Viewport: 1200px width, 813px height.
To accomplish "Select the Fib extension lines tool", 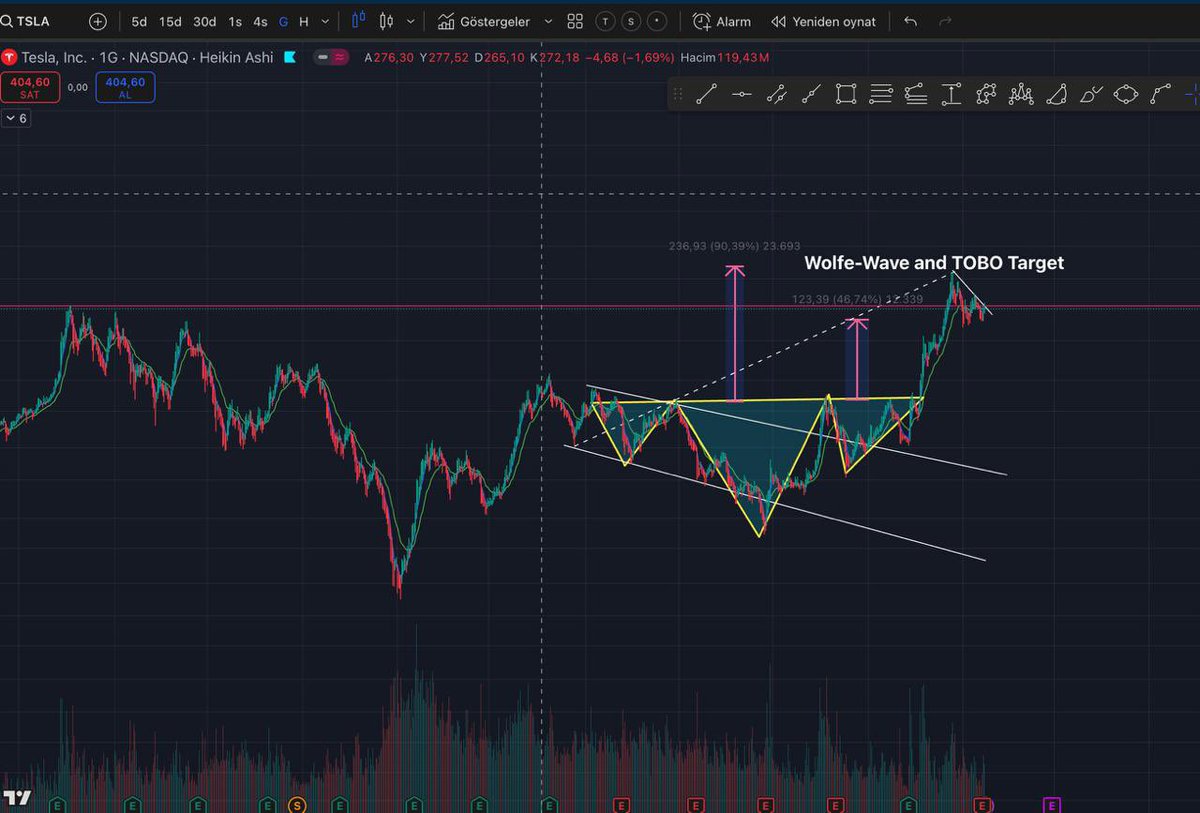I will pos(916,95).
